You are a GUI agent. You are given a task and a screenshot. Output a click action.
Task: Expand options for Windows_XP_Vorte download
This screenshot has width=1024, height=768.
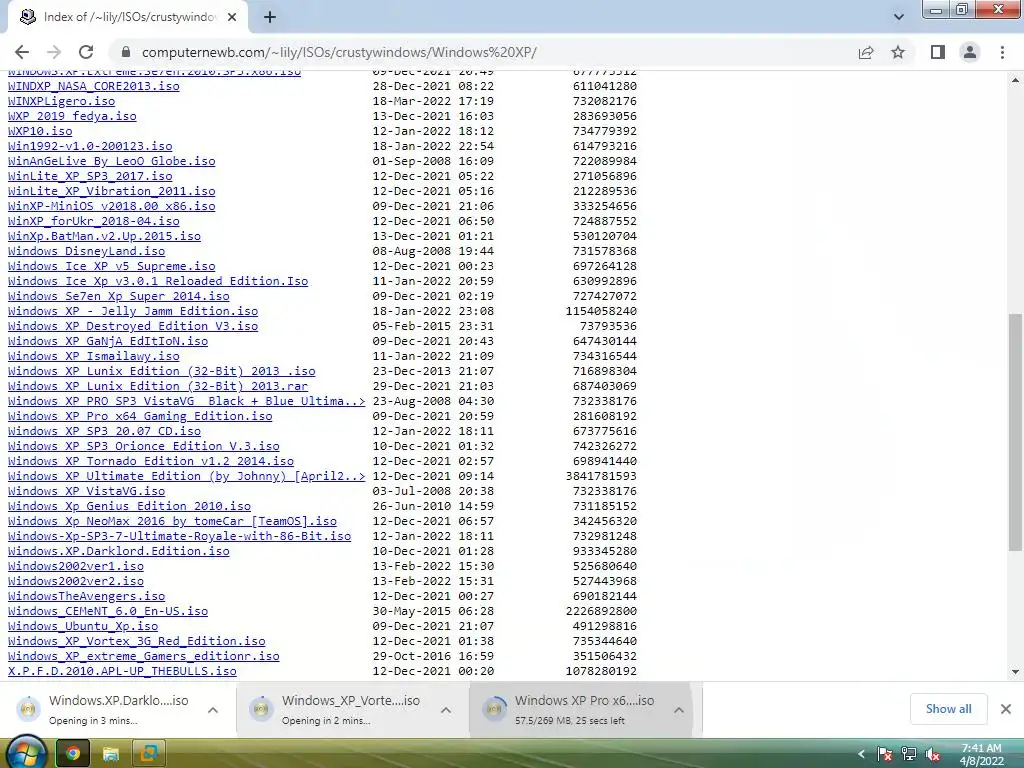pyautogui.click(x=445, y=710)
